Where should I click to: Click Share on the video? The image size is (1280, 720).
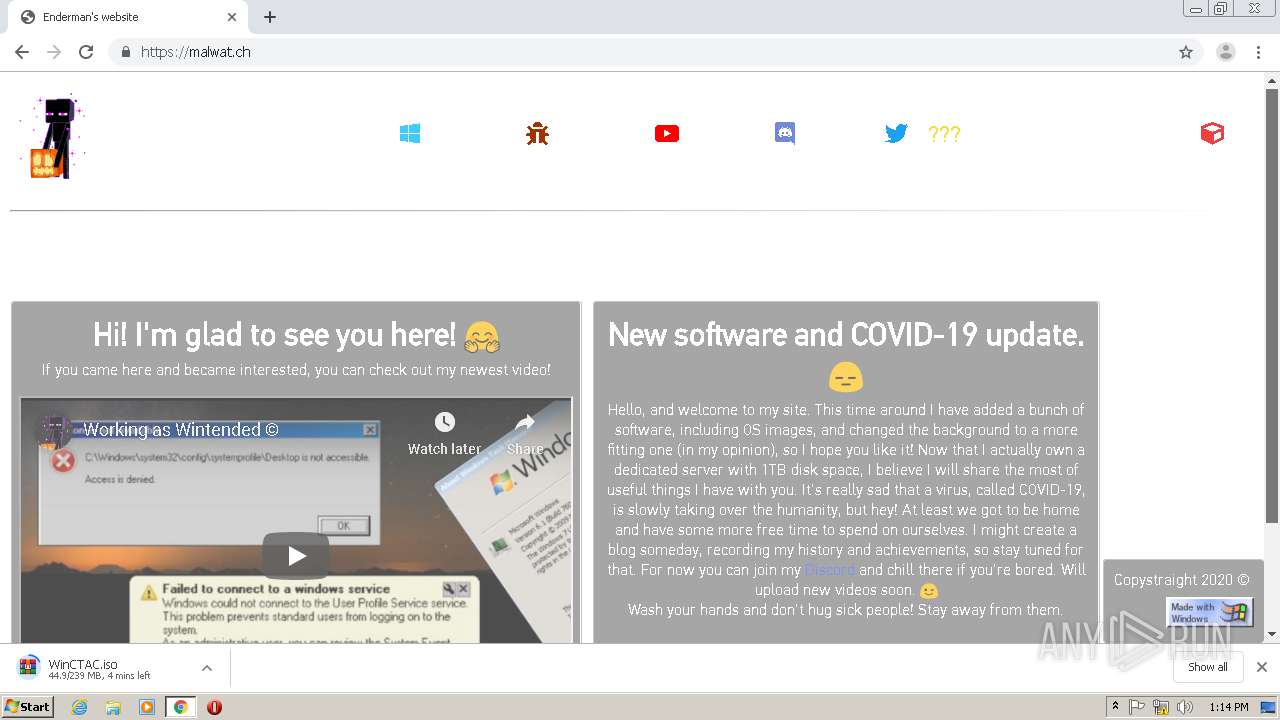coord(525,434)
